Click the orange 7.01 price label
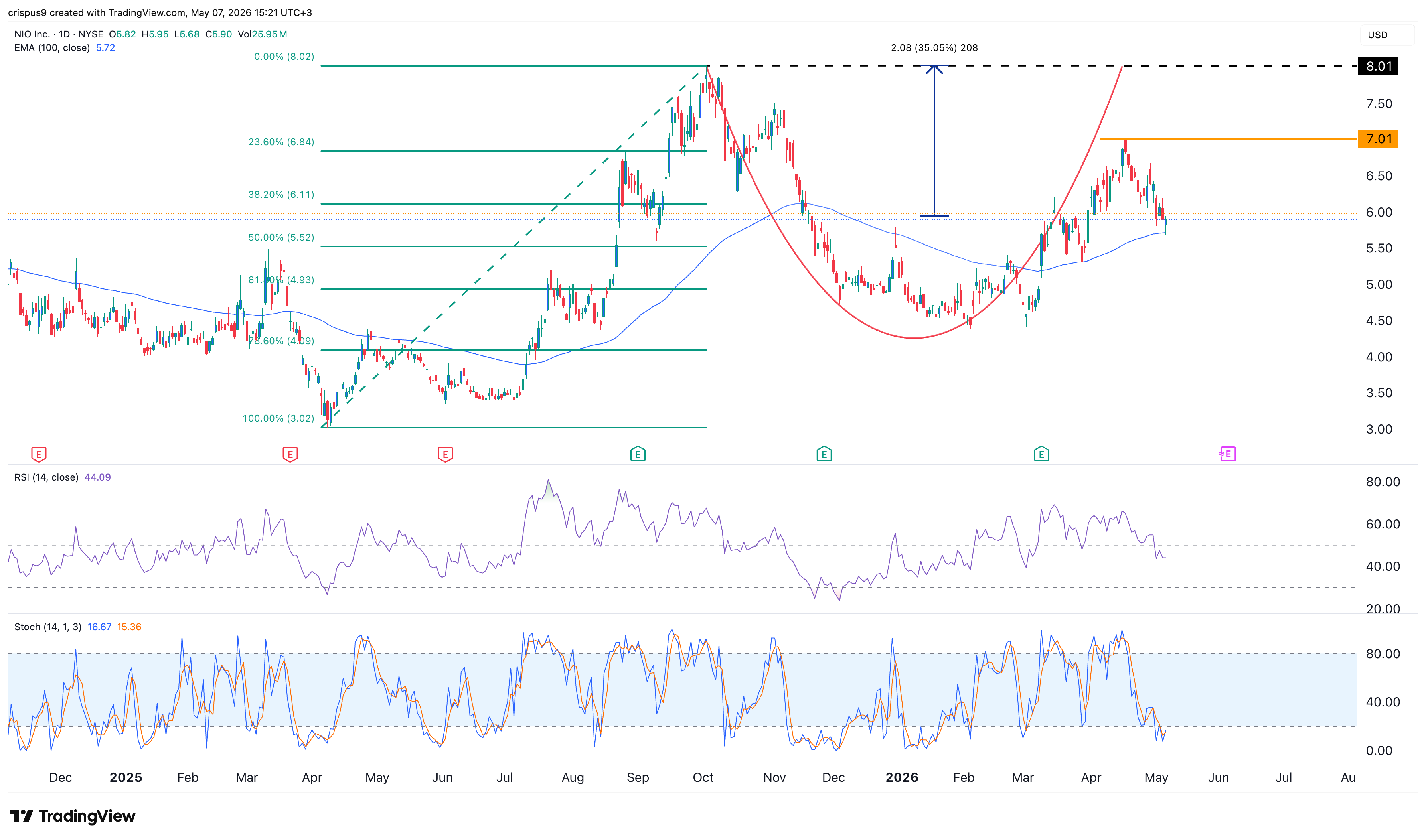 [1379, 139]
